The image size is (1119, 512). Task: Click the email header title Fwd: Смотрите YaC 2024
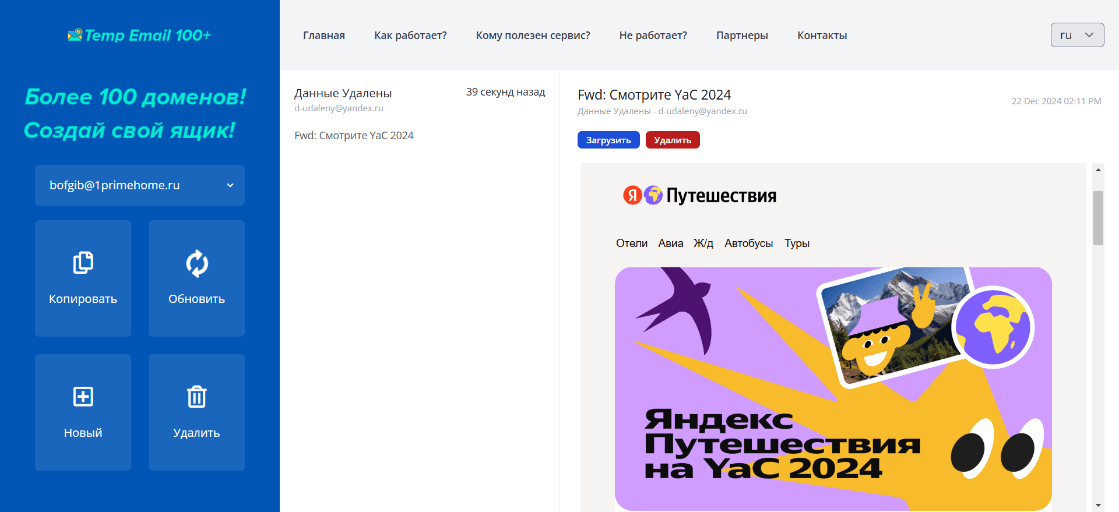coord(654,95)
